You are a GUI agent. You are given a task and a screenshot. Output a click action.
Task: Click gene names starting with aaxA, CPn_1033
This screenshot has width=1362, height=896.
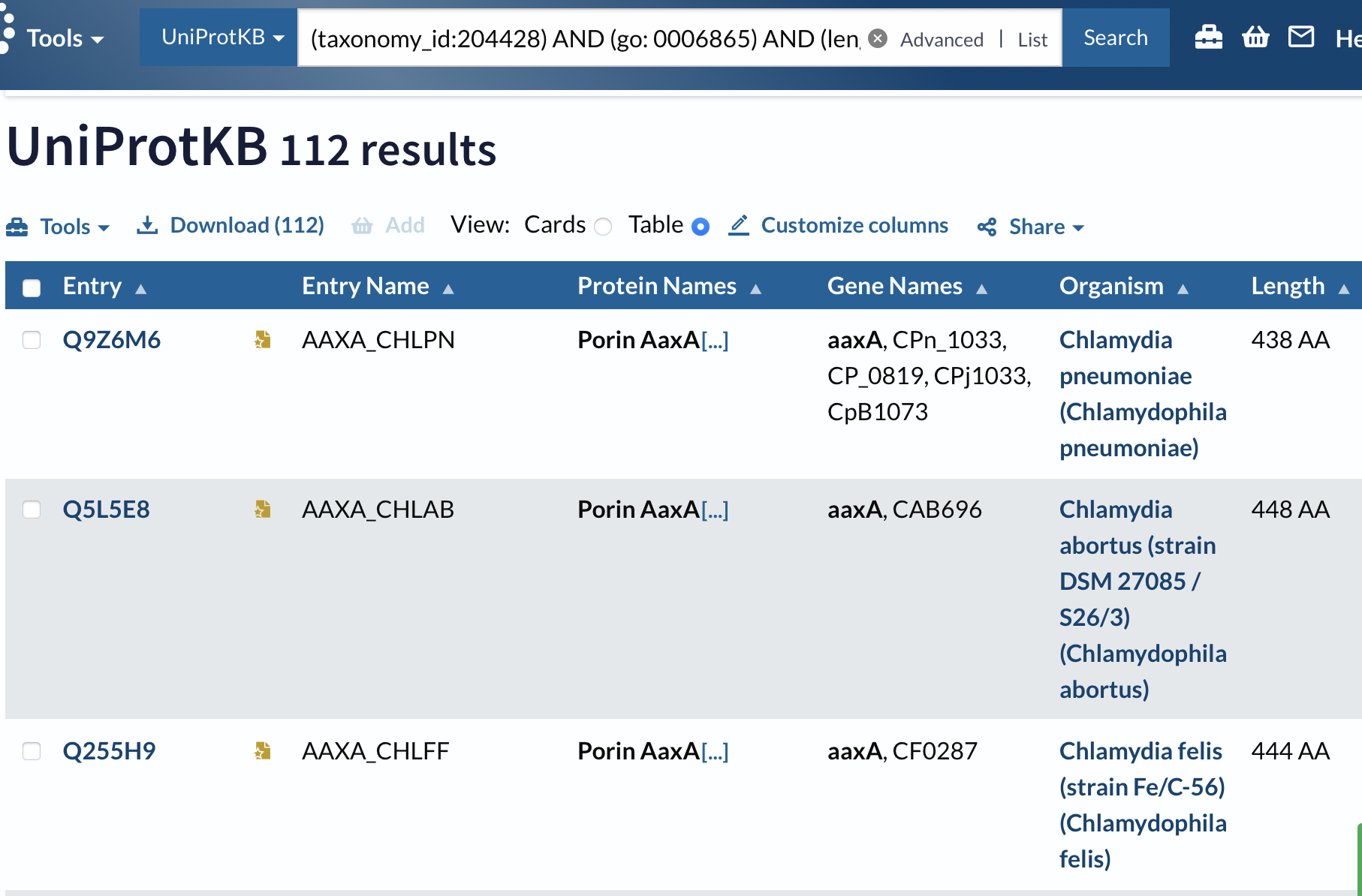coord(930,376)
